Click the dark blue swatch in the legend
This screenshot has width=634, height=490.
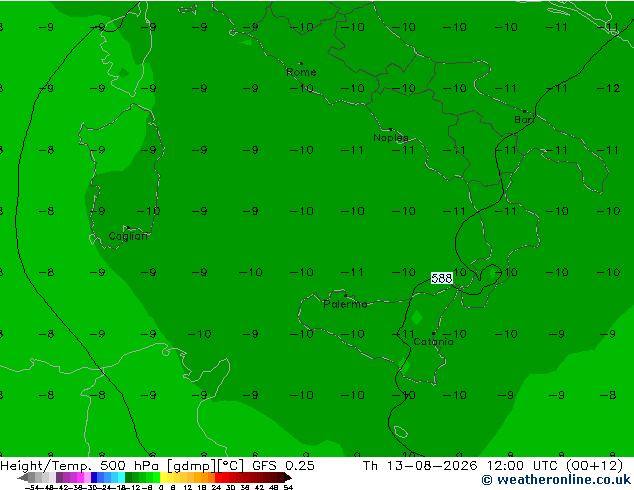click(x=94, y=477)
